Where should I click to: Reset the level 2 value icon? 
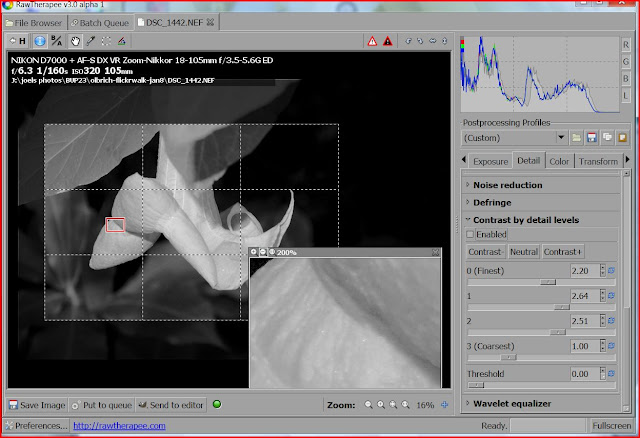pos(611,321)
